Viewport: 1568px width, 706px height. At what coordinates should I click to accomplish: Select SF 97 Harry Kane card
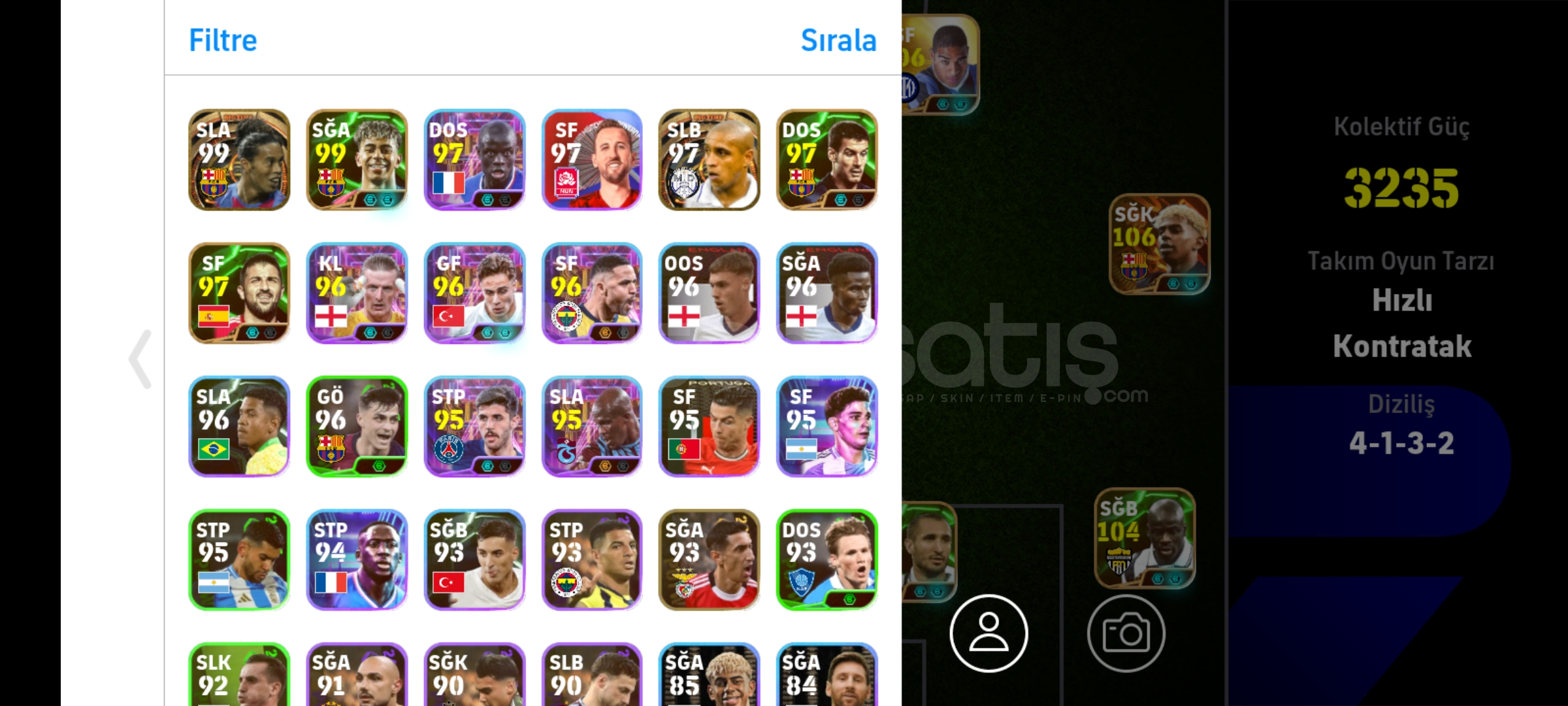(592, 160)
